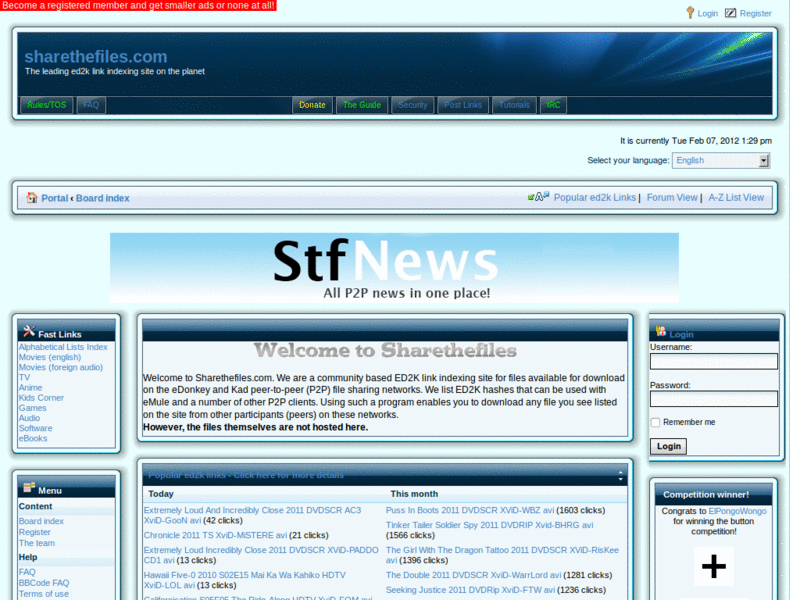Click the font-size icon beside Popular ed2k Links
Viewport: 800px width, 600px height.
click(x=538, y=196)
